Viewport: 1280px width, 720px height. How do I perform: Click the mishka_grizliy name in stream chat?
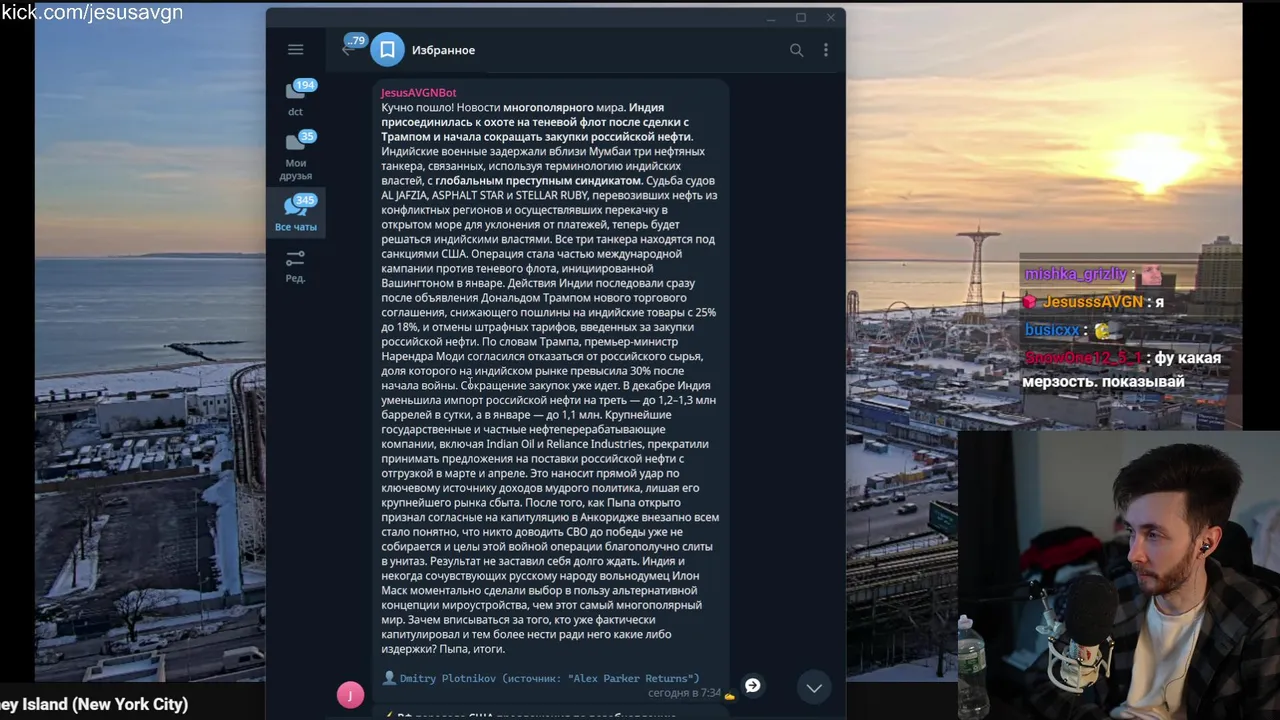(1075, 274)
